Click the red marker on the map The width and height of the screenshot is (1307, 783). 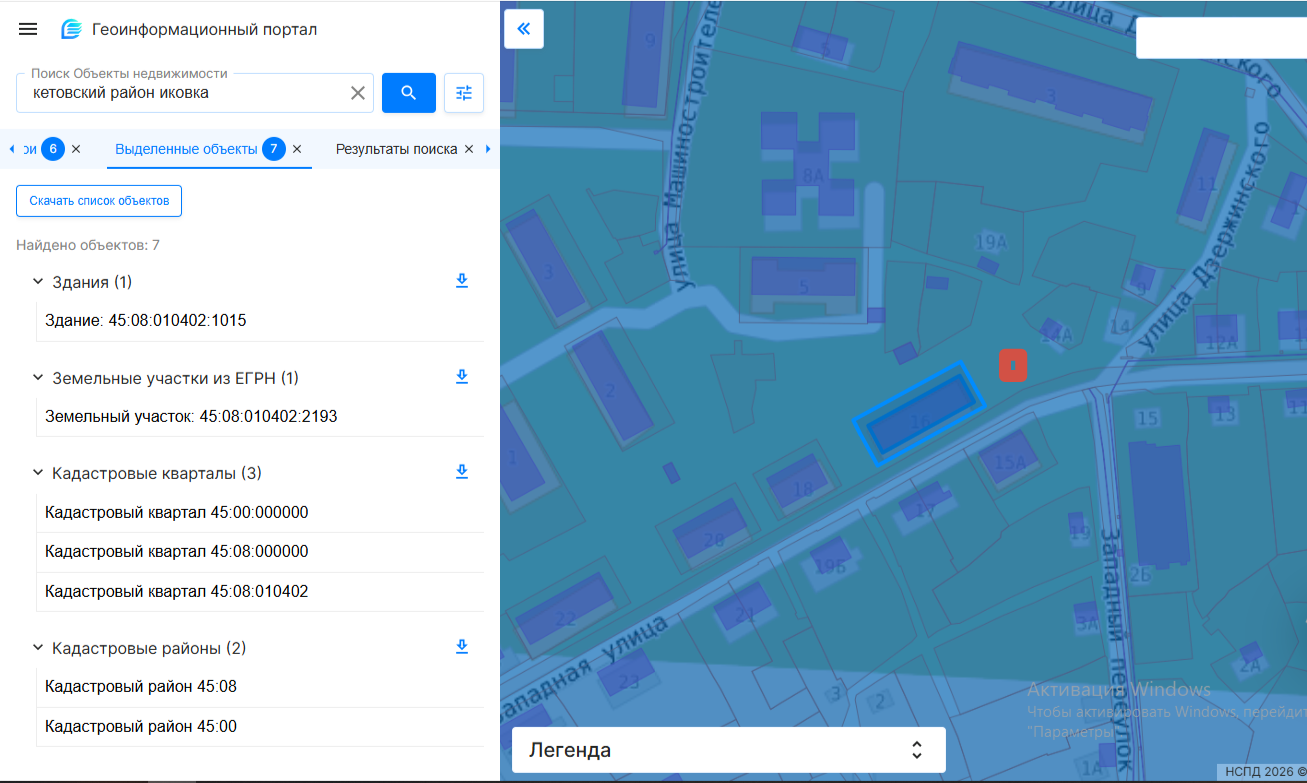click(1013, 365)
